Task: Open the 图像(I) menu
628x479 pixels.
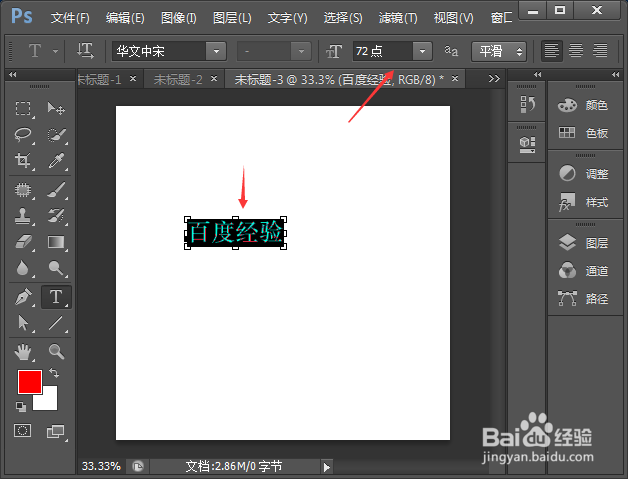Action: (179, 18)
